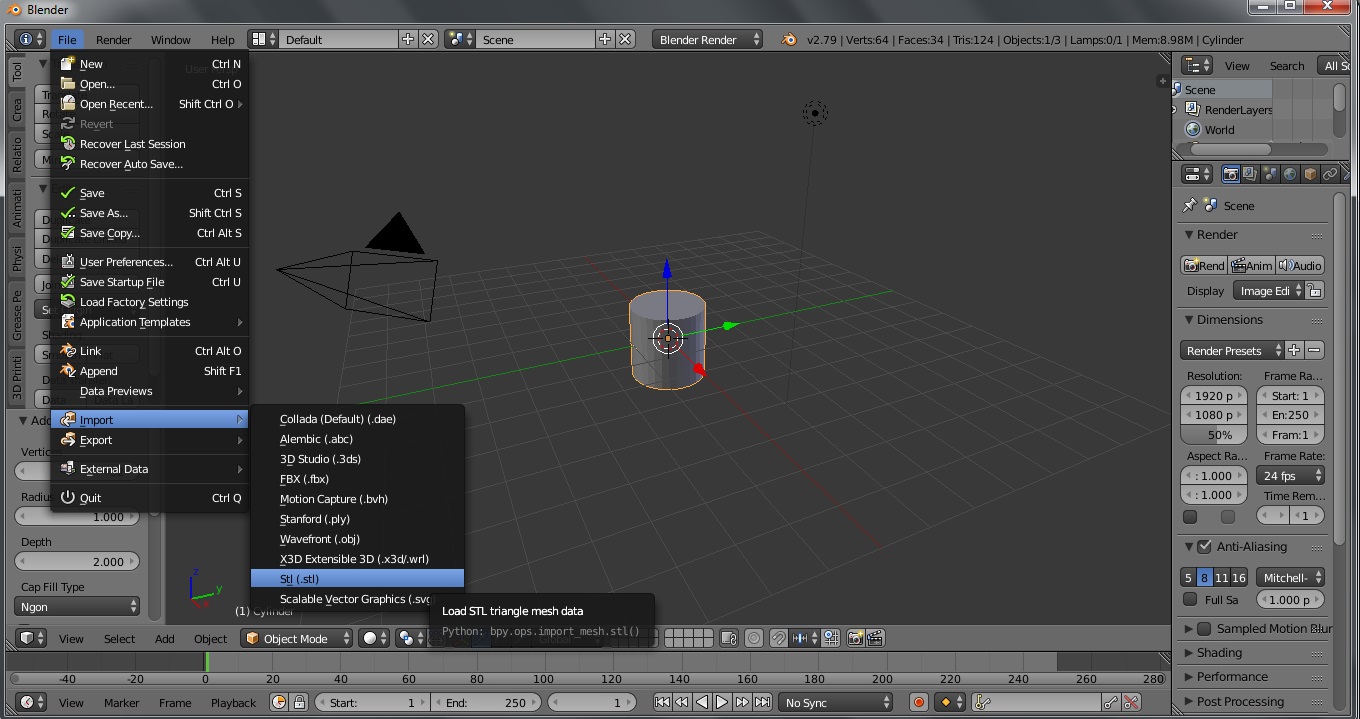This screenshot has height=719, width=1360.
Task: Toggle the display lock icon beside Image Editor
Action: click(1315, 291)
